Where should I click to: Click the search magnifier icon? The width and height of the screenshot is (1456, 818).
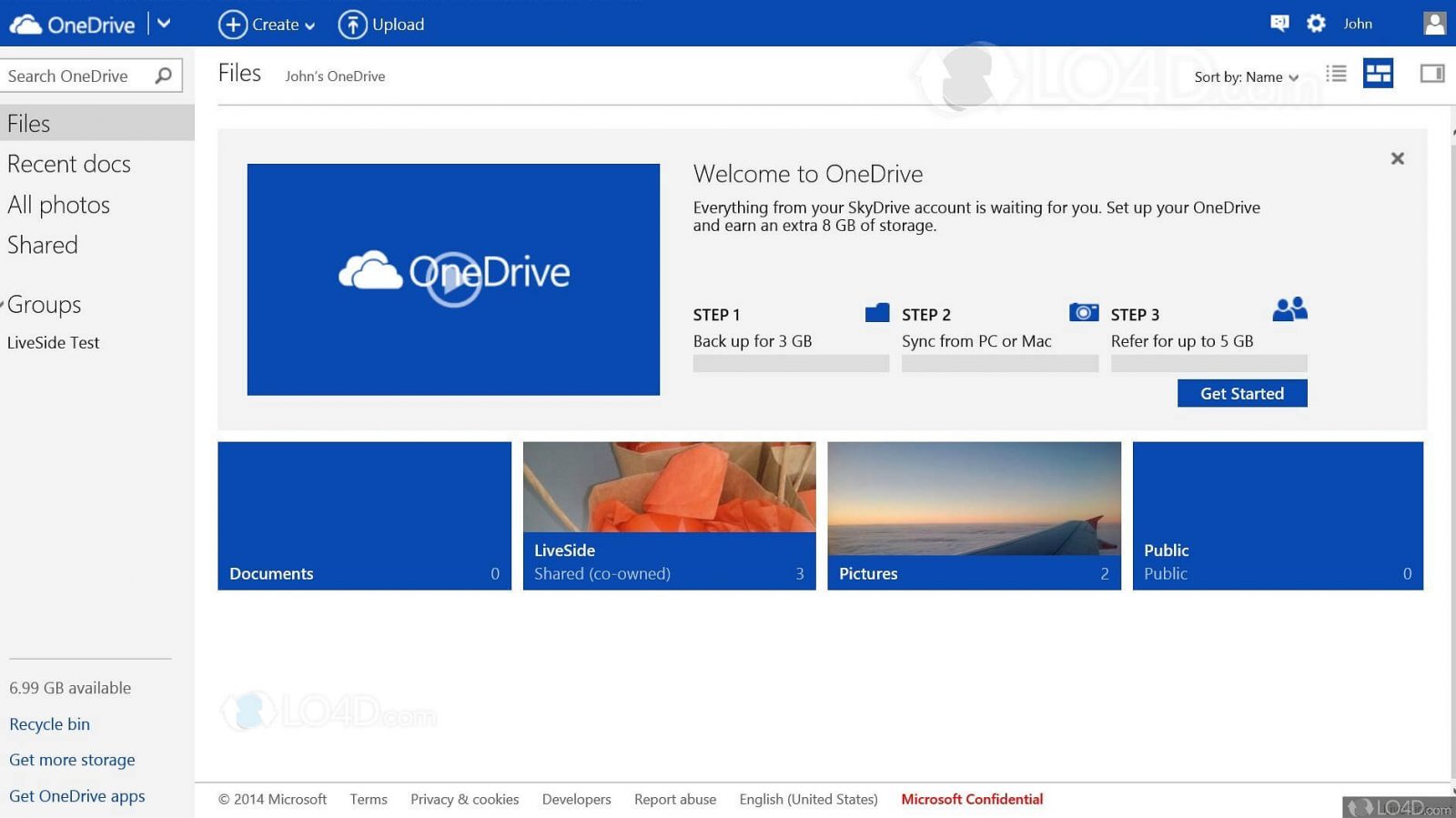[x=164, y=76]
